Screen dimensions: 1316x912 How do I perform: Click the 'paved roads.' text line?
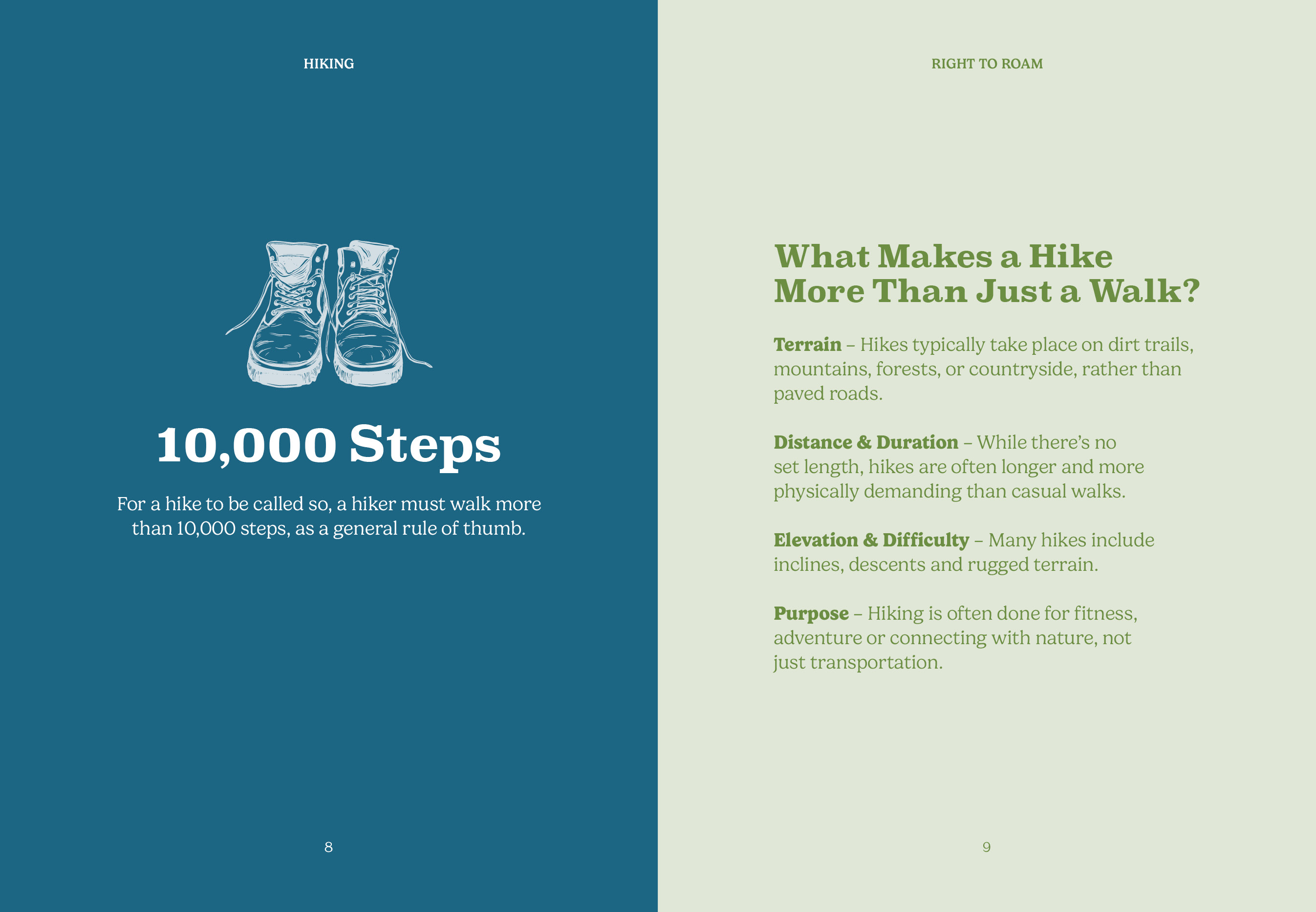click(828, 393)
